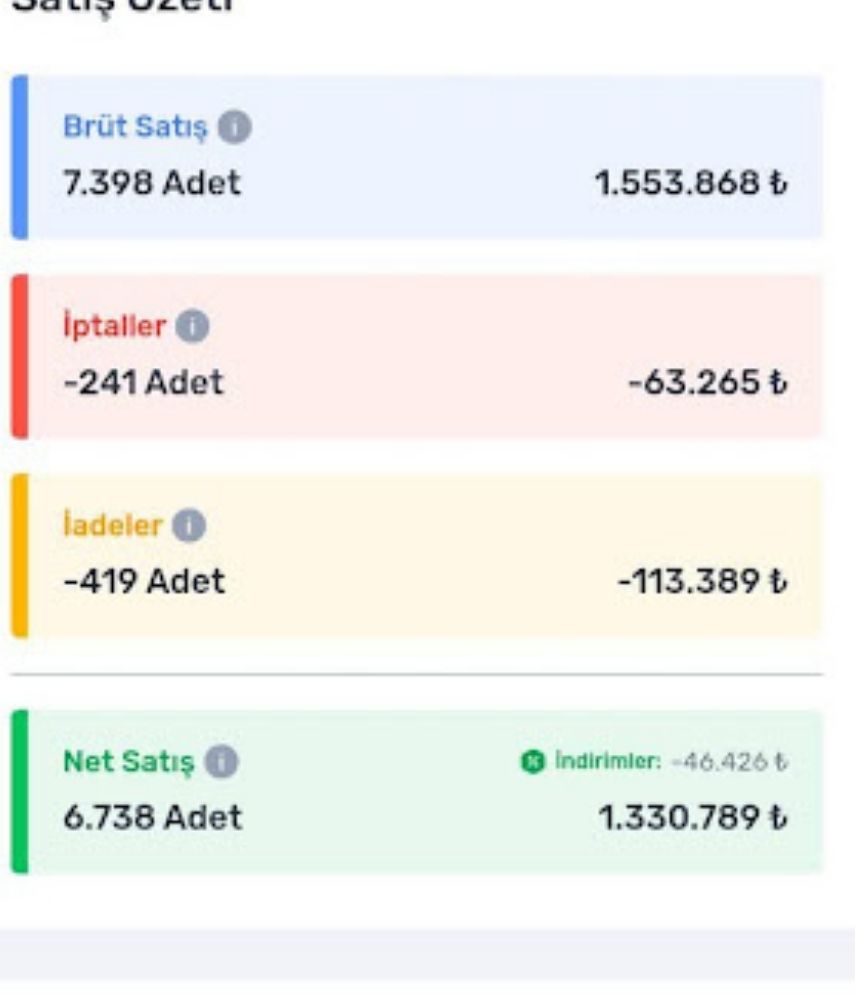The height and width of the screenshot is (999, 866).
Task: Select the Brüt Satış label
Action: (x=135, y=128)
